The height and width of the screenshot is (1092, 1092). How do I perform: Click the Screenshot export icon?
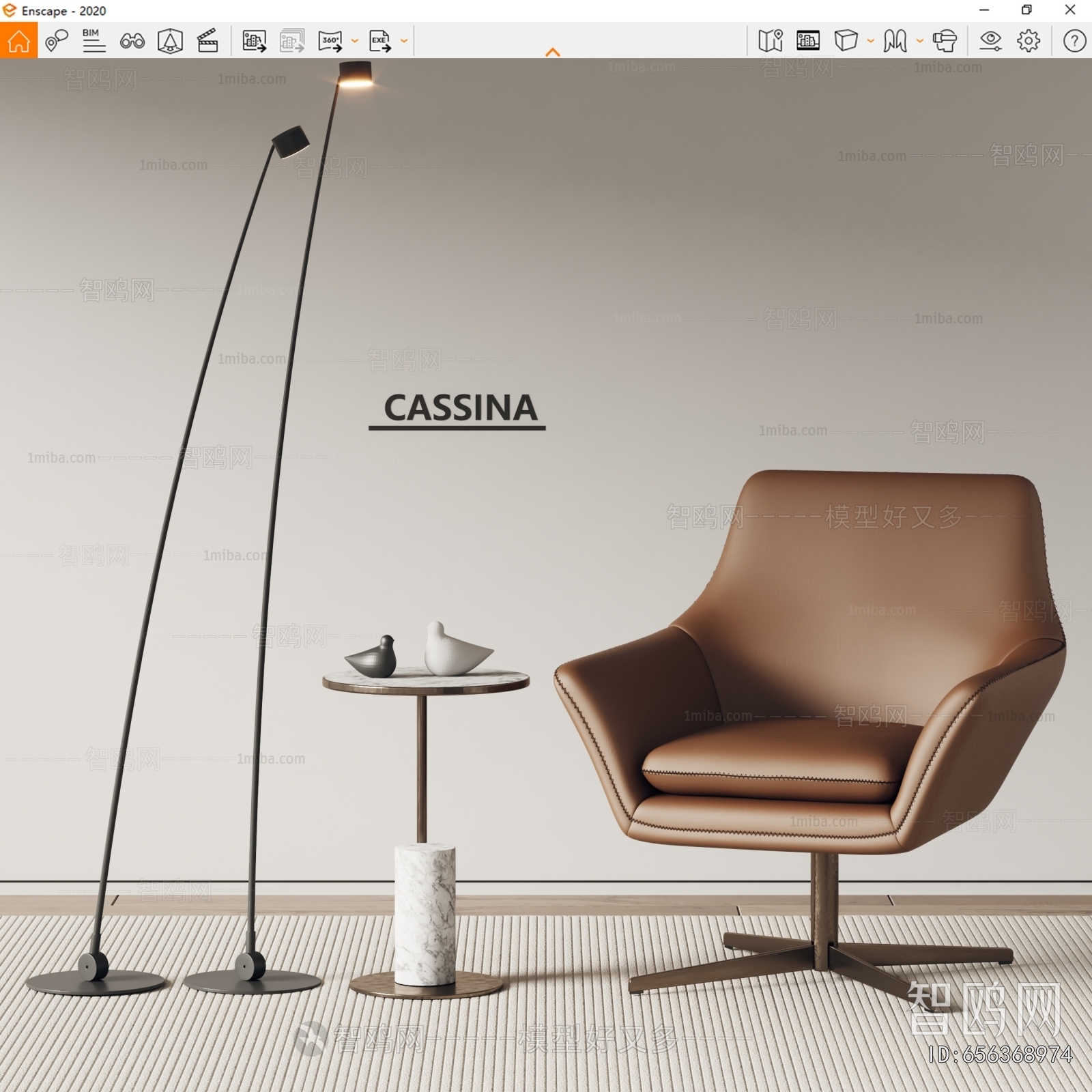254,41
